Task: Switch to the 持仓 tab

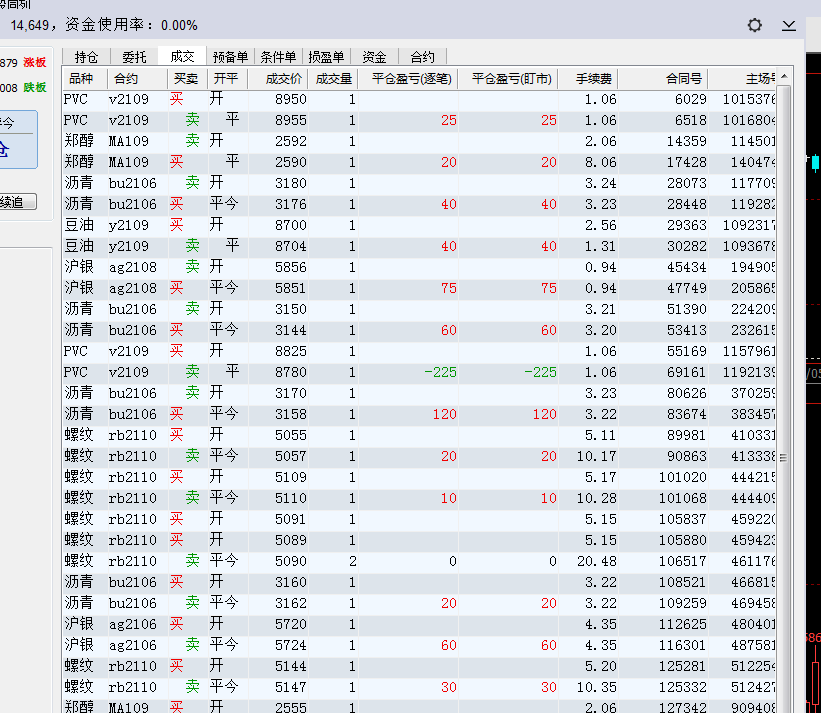Action: pyautogui.click(x=86, y=57)
